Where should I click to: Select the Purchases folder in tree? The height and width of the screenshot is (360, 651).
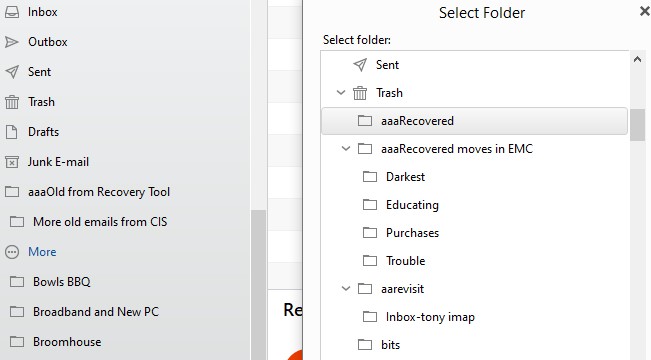click(x=412, y=233)
